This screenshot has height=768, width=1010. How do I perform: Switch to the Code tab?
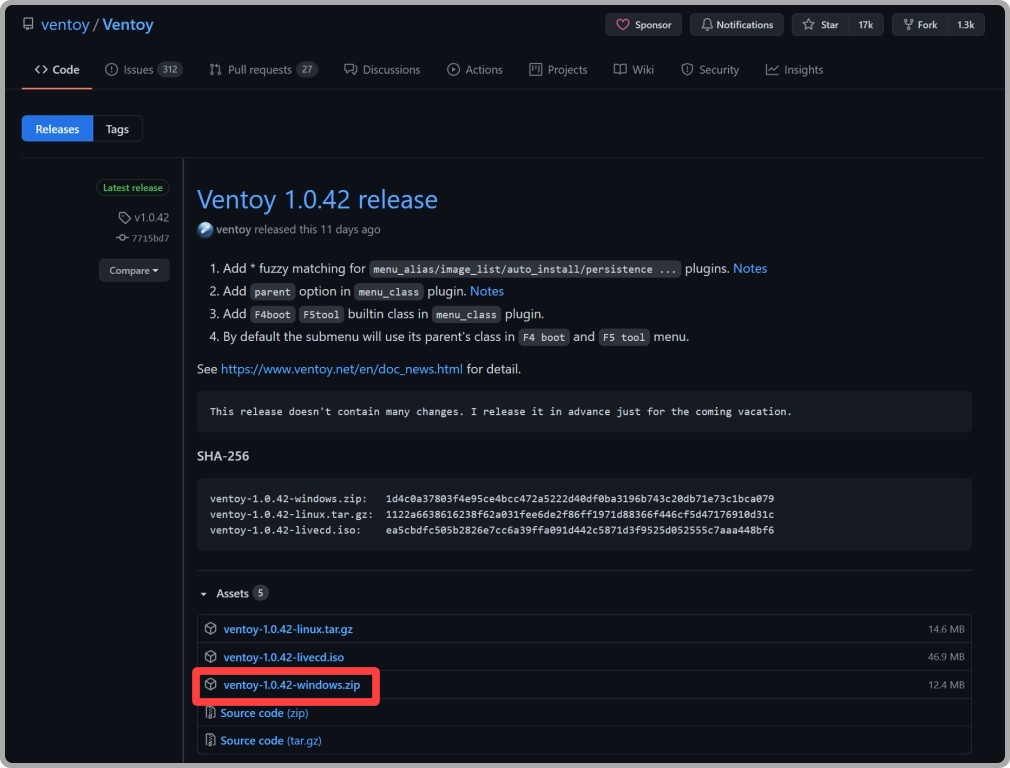[x=57, y=70]
